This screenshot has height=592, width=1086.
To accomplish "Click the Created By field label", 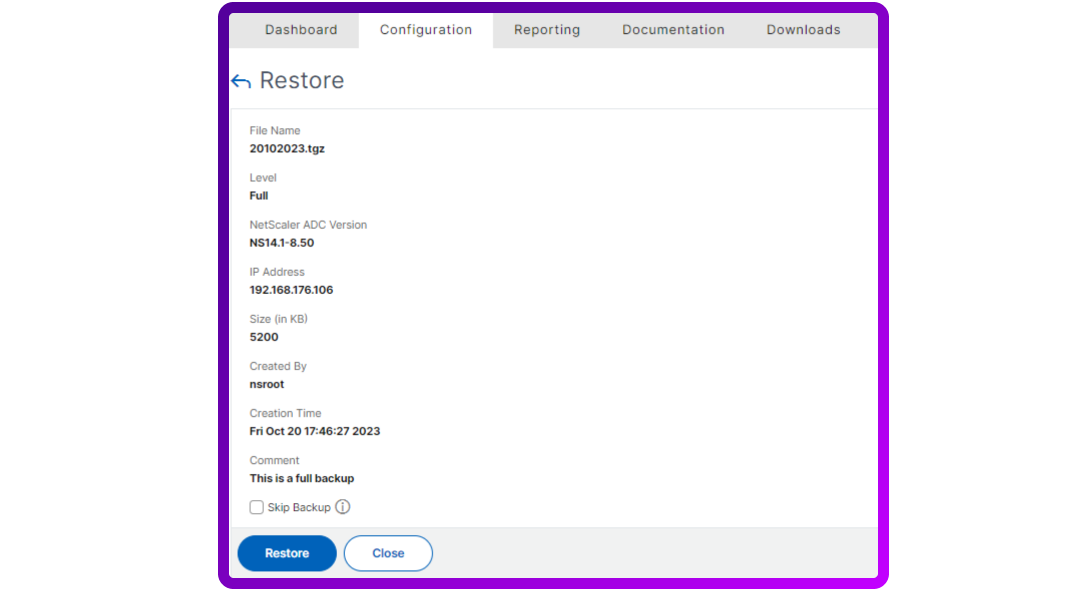I will [278, 366].
